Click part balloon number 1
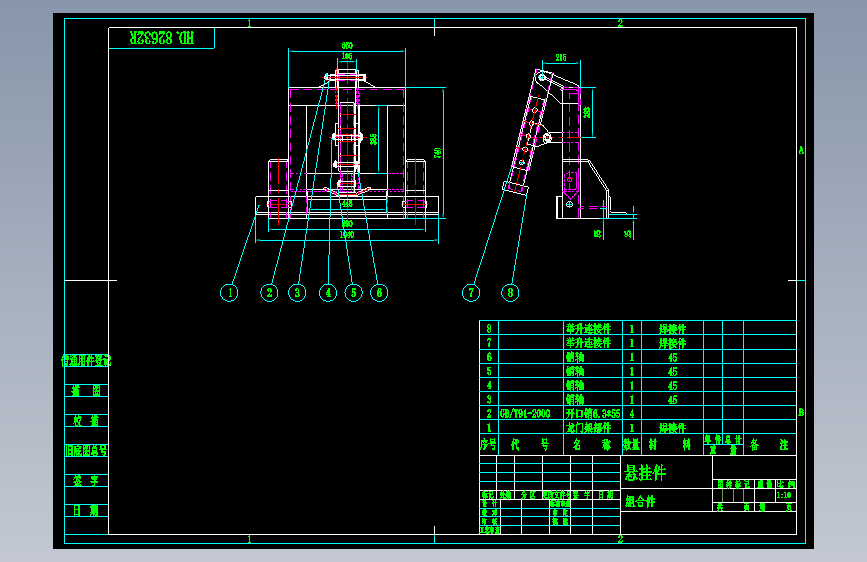This screenshot has height=562, width=867. click(x=229, y=293)
